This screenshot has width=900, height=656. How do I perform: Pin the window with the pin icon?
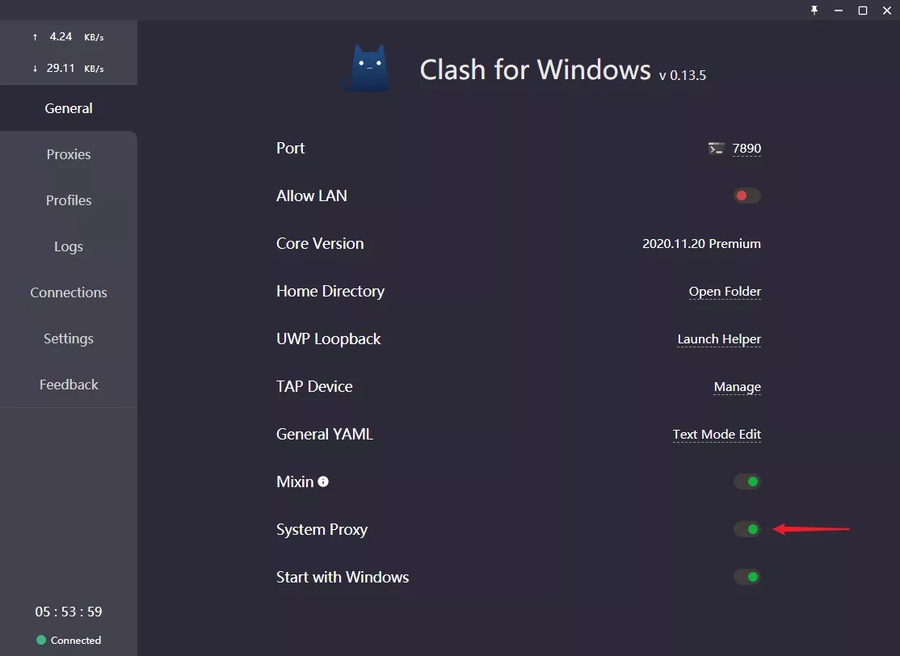click(x=815, y=10)
